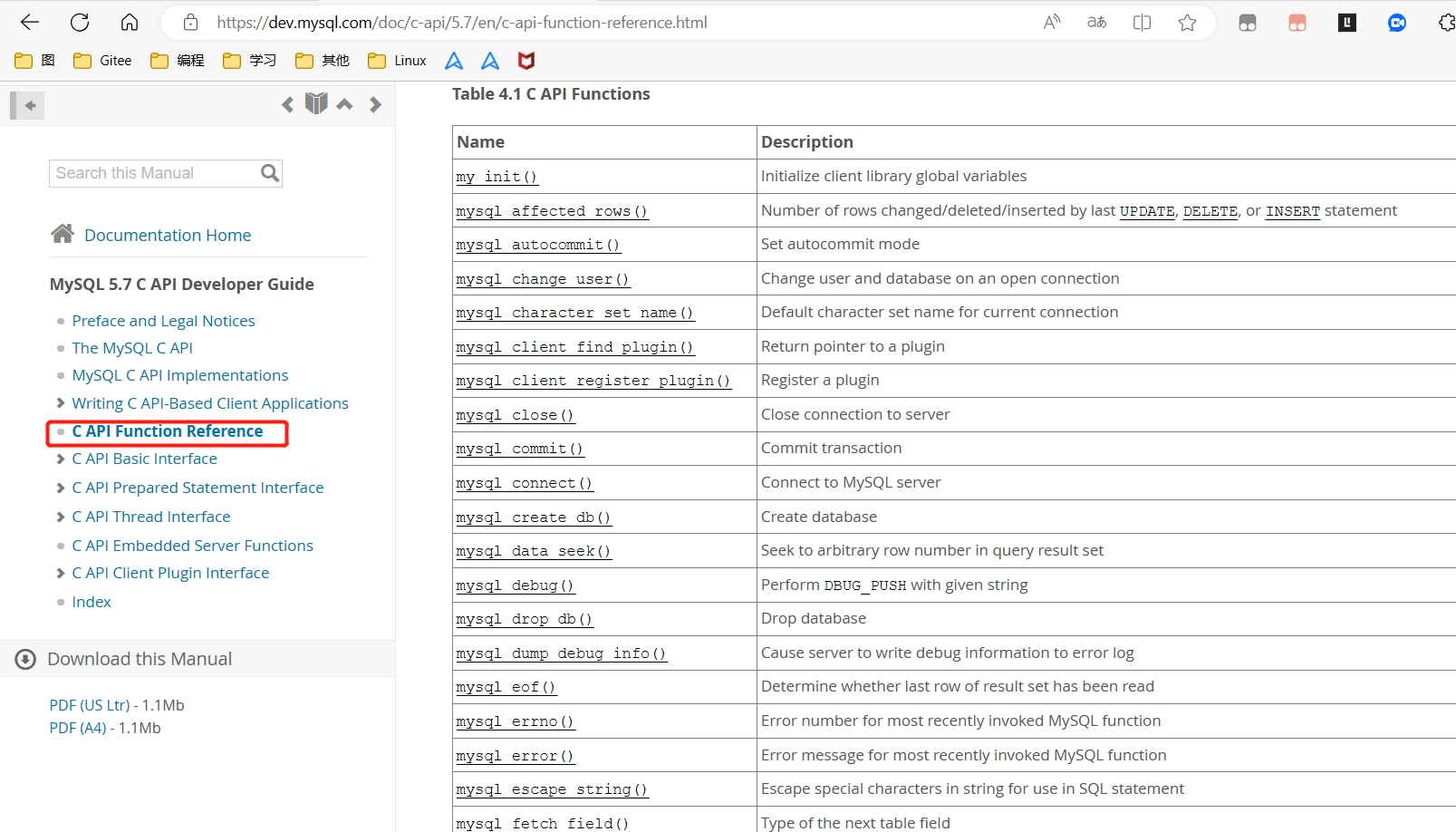Open the browser home page icon
Image resolution: width=1456 pixels, height=832 pixels.
(x=130, y=23)
